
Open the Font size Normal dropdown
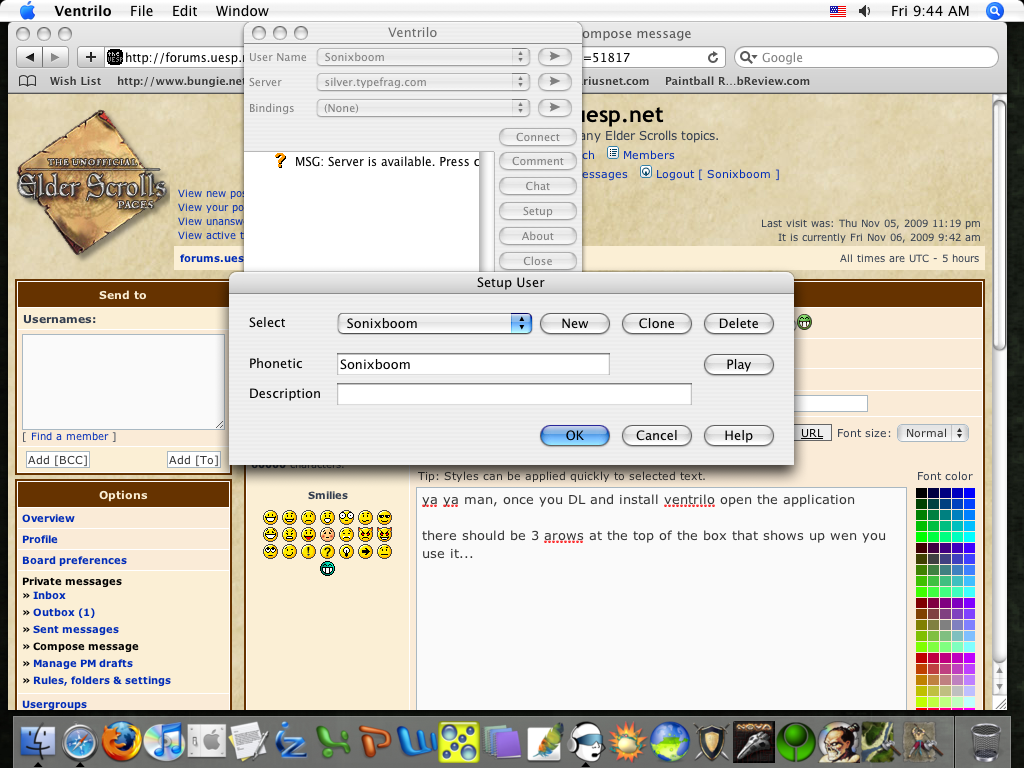tap(932, 433)
